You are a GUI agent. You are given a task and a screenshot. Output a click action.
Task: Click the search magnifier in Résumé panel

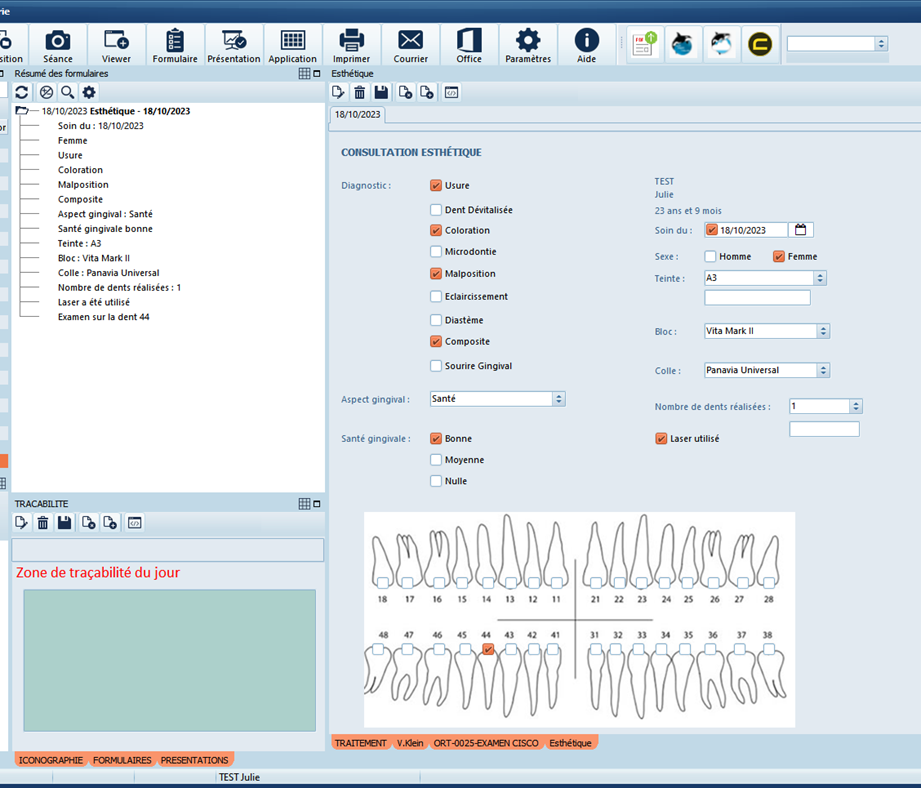click(67, 92)
